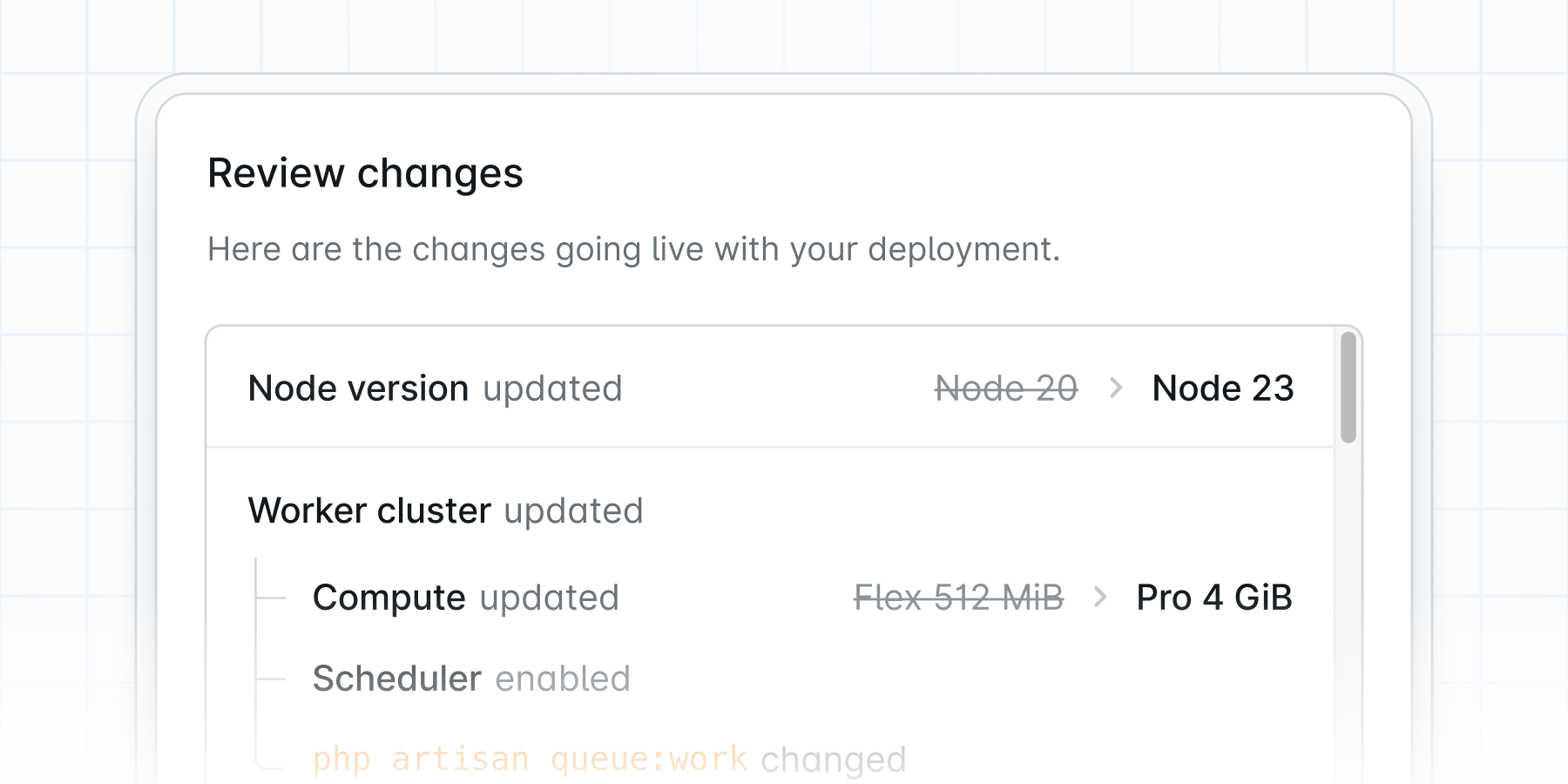The width and height of the screenshot is (1568, 784).
Task: Click the 'updated' label beside Node version
Action: 552,389
